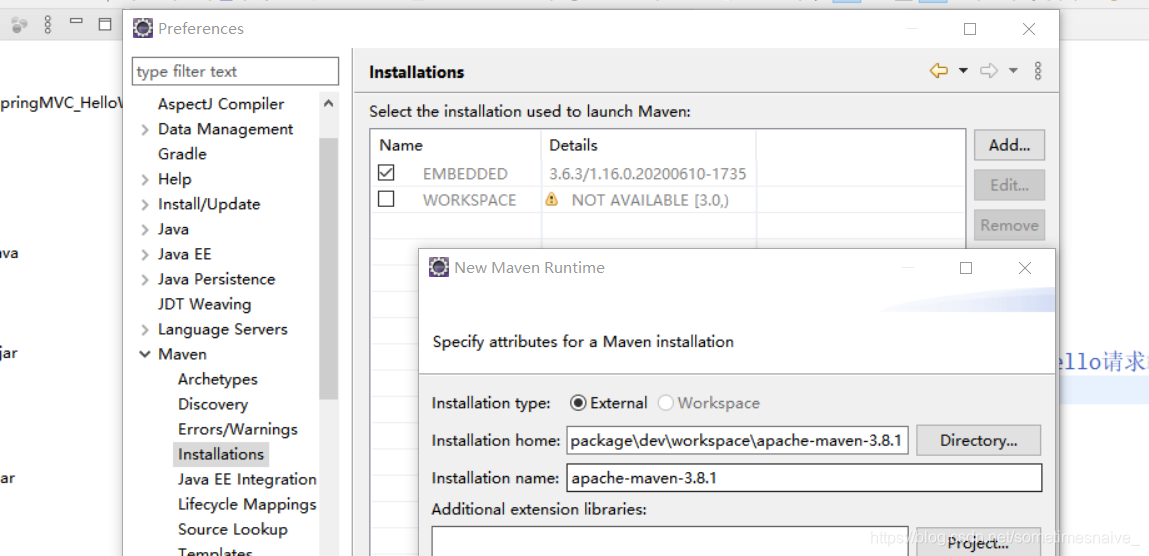Select the External installation type

(579, 403)
